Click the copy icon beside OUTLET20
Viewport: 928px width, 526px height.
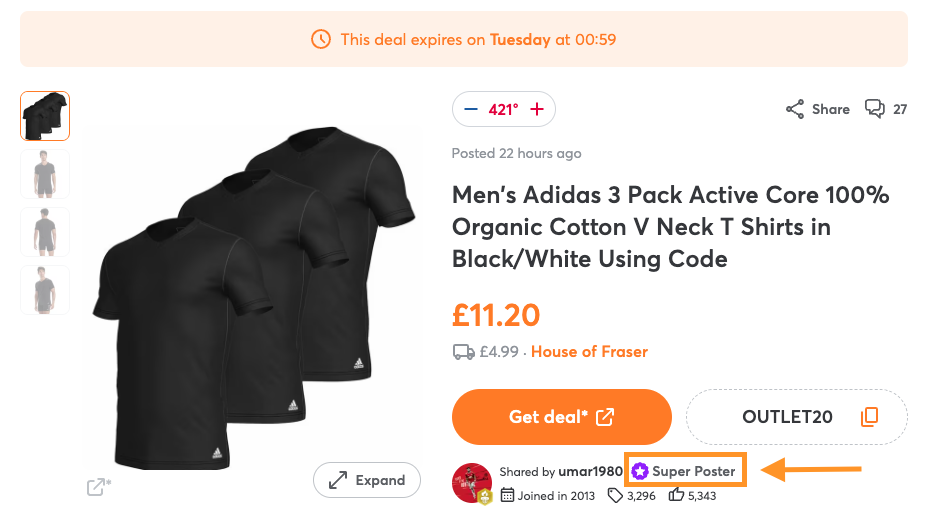click(x=869, y=417)
